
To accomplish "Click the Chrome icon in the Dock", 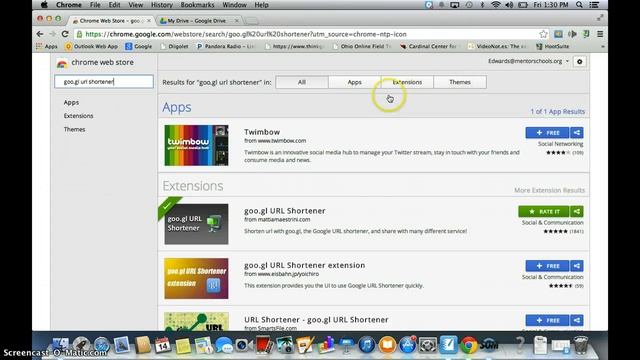I will [469, 345].
